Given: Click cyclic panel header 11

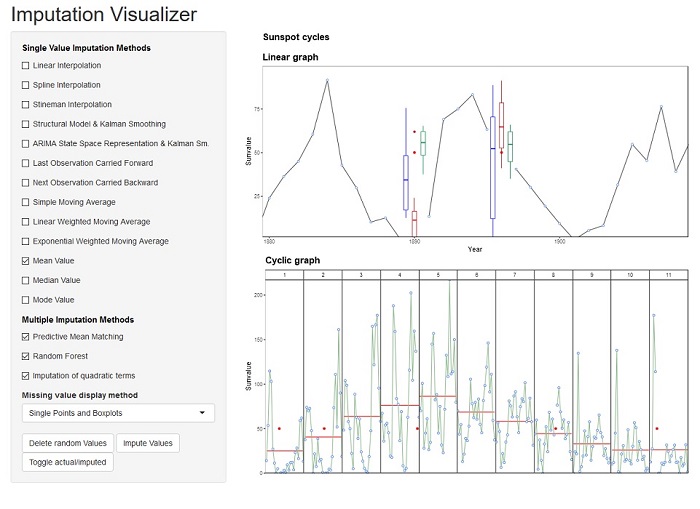Looking at the screenshot, I should (668, 275).
